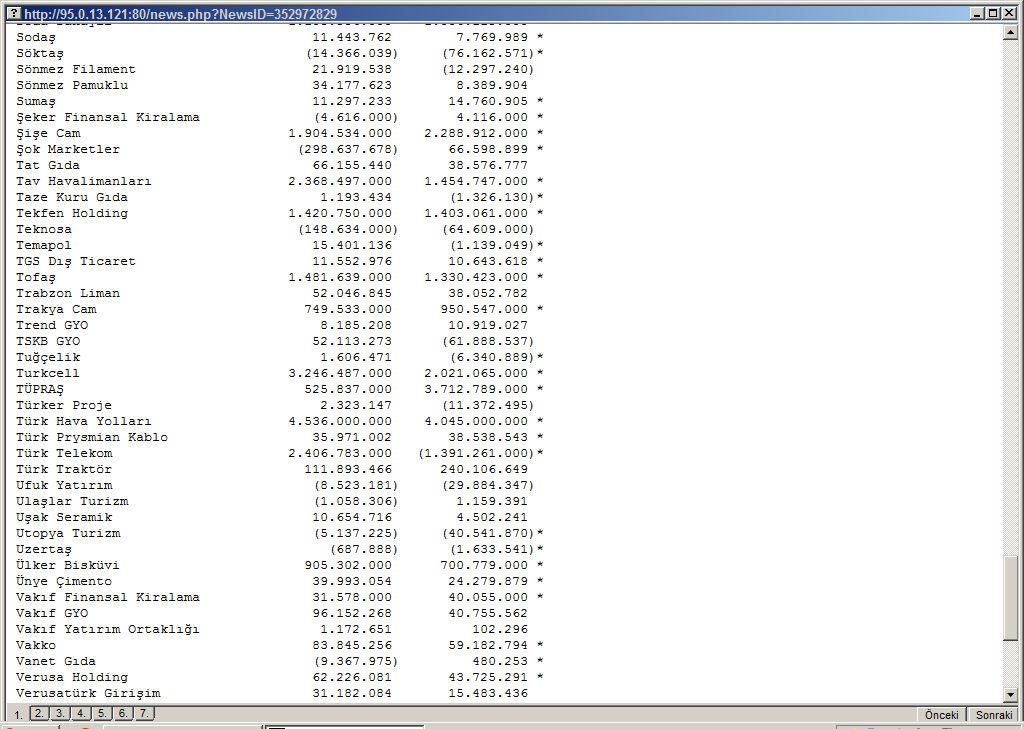Click the URL text in title bar
1024x729 pixels.
pyautogui.click(x=180, y=14)
